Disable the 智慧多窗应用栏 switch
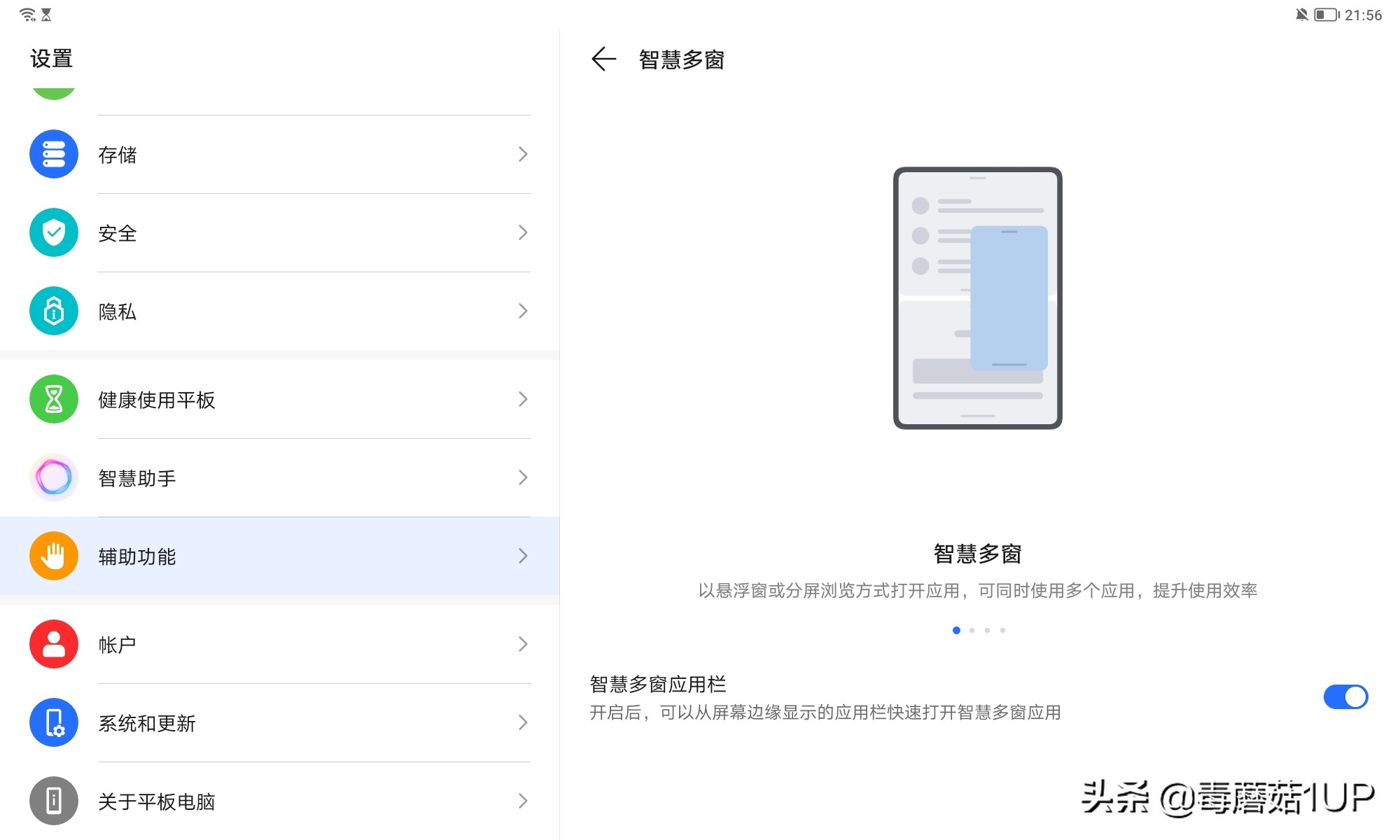Viewport: 1400px width, 840px height. point(1346,697)
